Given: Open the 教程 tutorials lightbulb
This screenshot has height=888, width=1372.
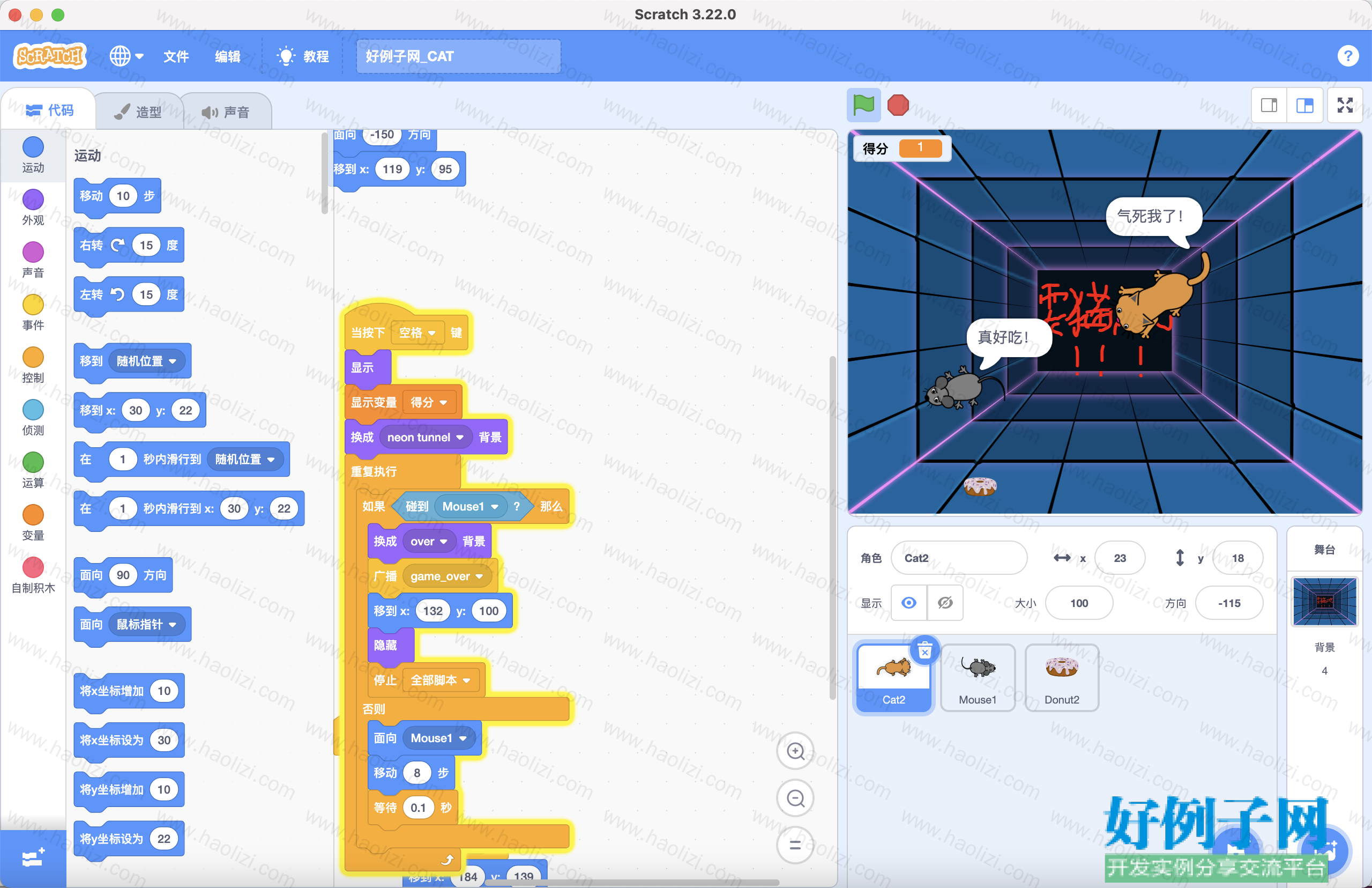Looking at the screenshot, I should 302,56.
